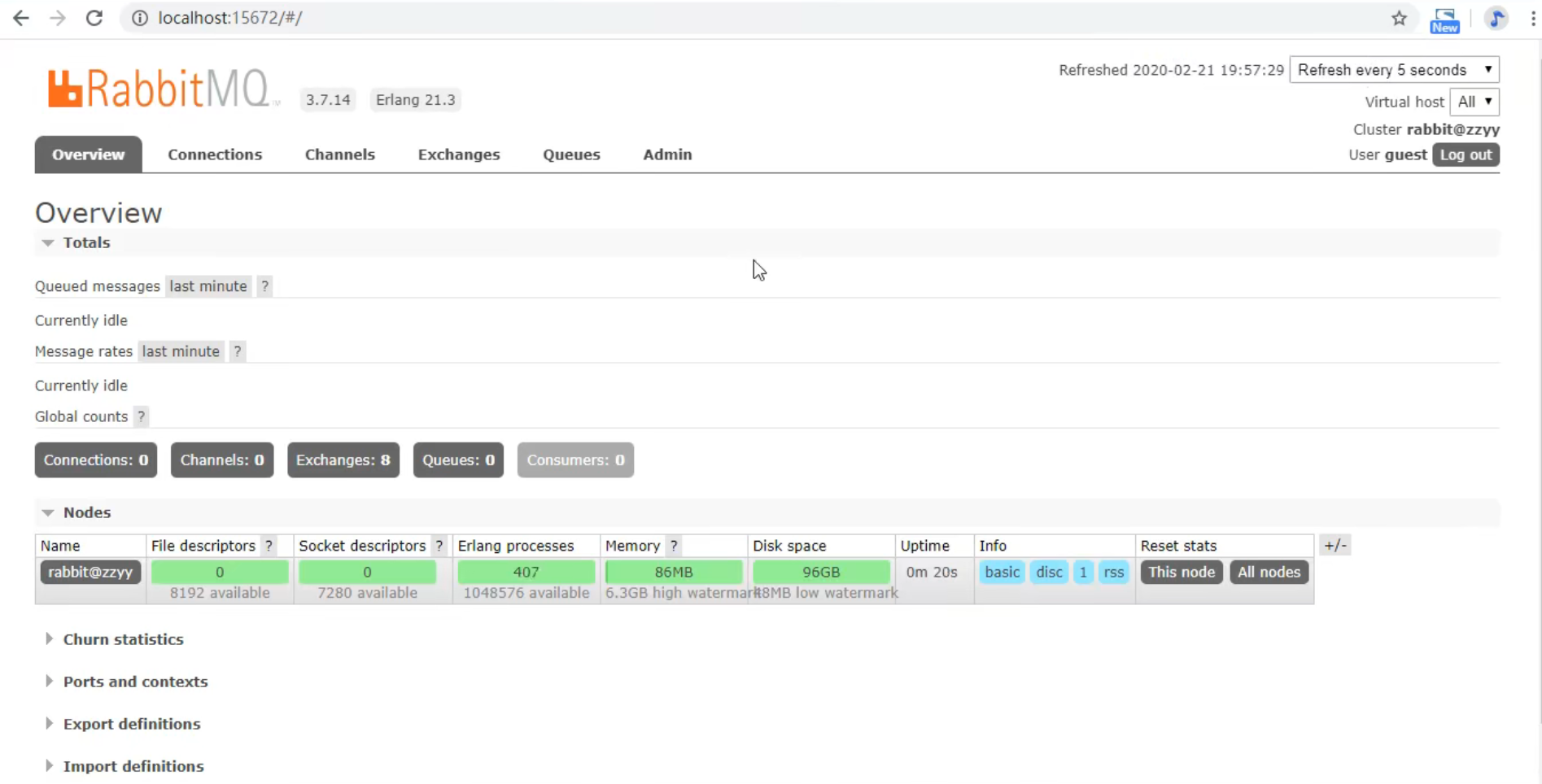Viewport: 1542px width, 784px height.
Task: Click the File descriptors 0 usage bar
Action: coord(220,572)
